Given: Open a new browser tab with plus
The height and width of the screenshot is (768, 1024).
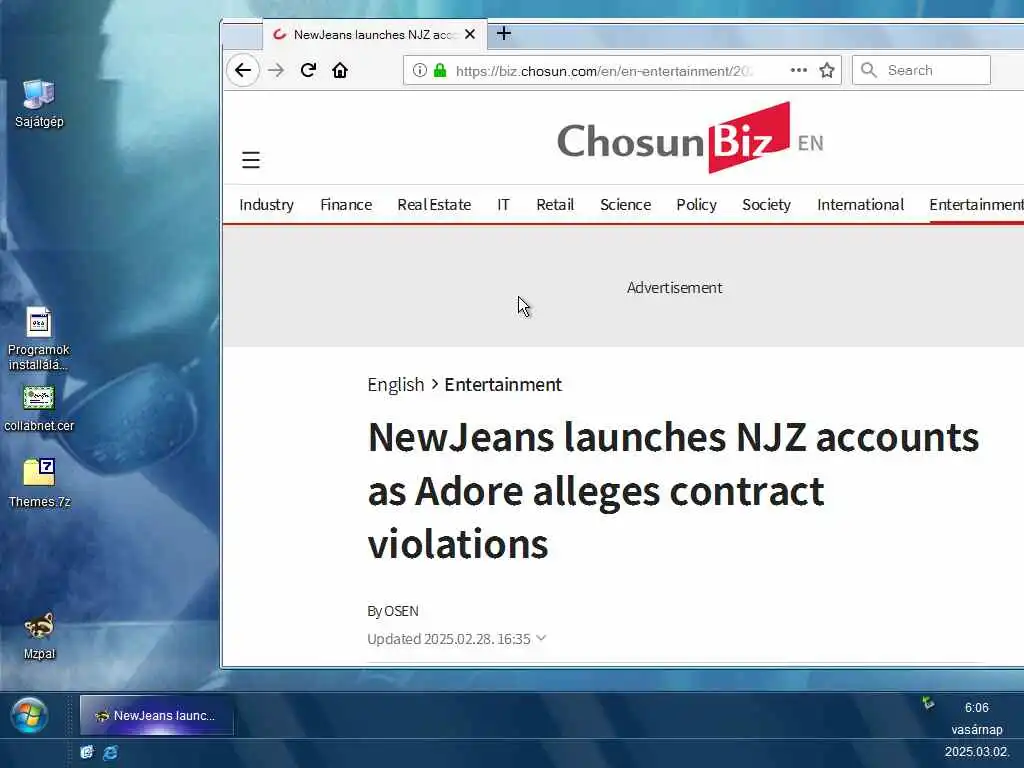Looking at the screenshot, I should point(504,33).
